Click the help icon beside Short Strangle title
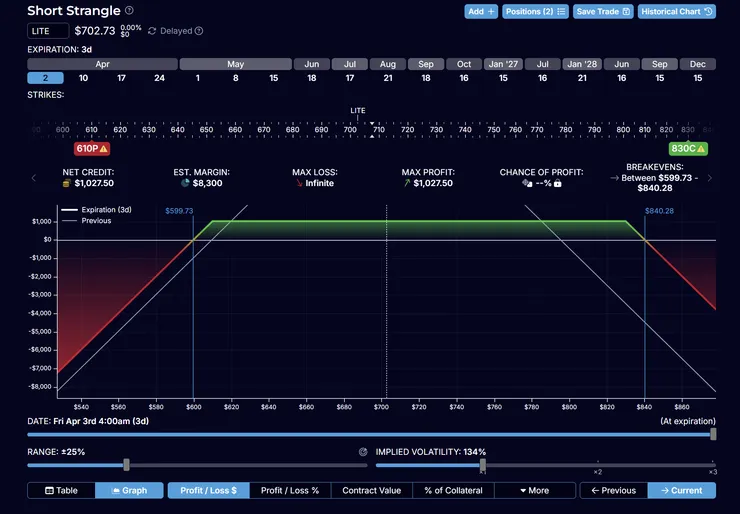Image resolution: width=740 pixels, height=514 pixels. point(129,11)
